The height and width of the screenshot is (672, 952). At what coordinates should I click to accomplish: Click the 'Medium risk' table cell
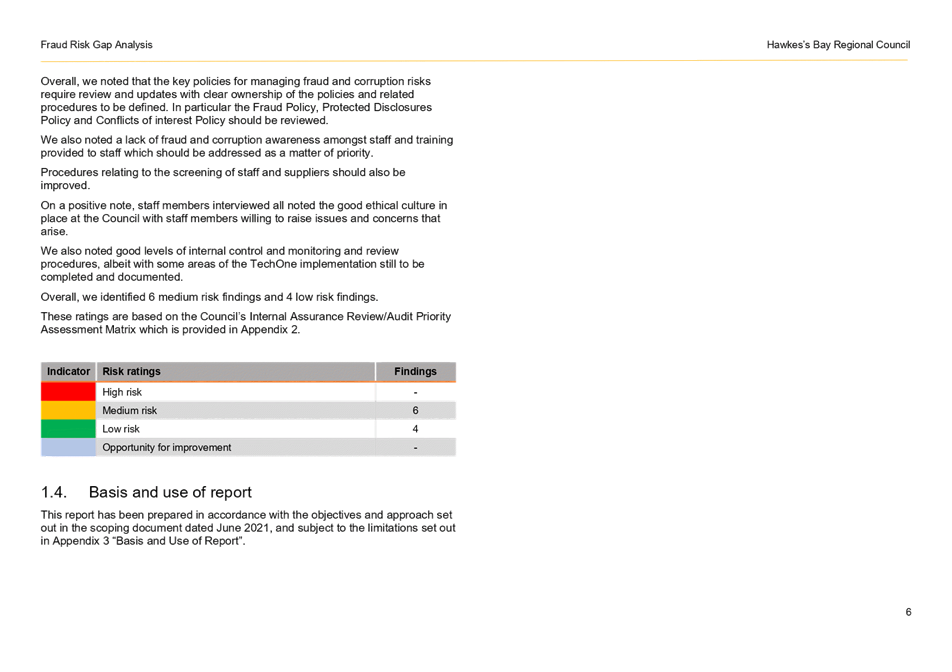click(236, 410)
